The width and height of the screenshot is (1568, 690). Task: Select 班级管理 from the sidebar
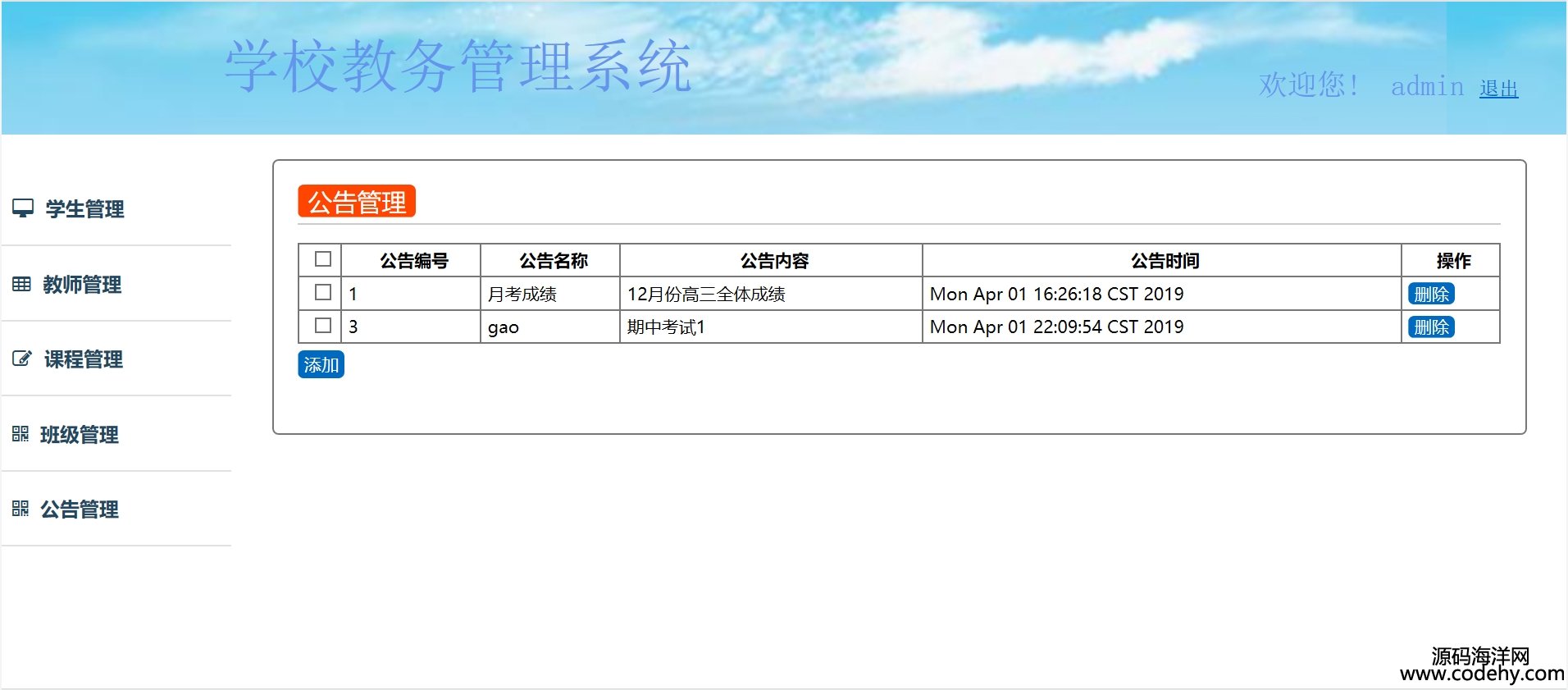pyautogui.click(x=80, y=435)
